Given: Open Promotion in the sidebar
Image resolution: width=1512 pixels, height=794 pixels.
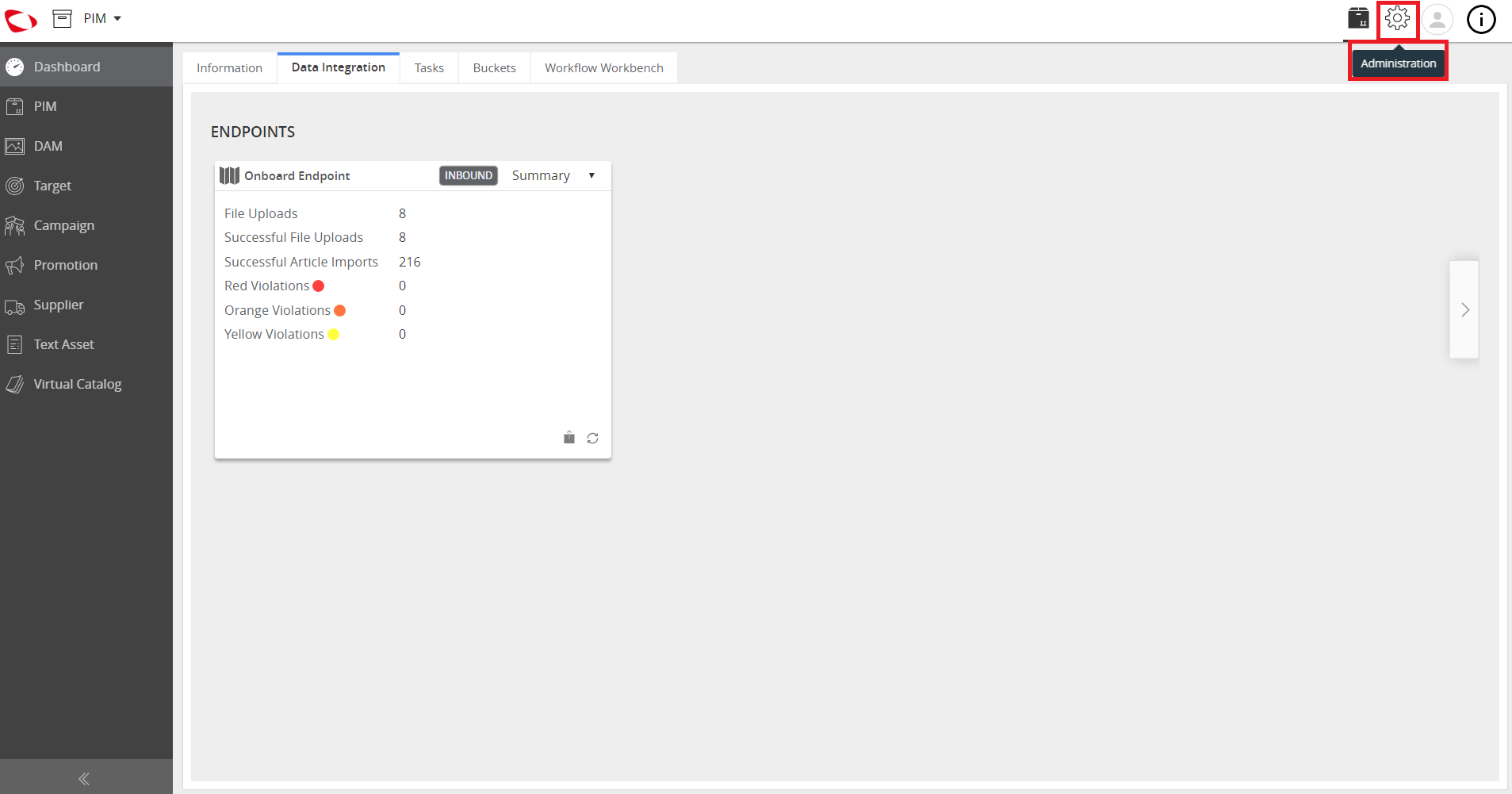Looking at the screenshot, I should coord(86,265).
